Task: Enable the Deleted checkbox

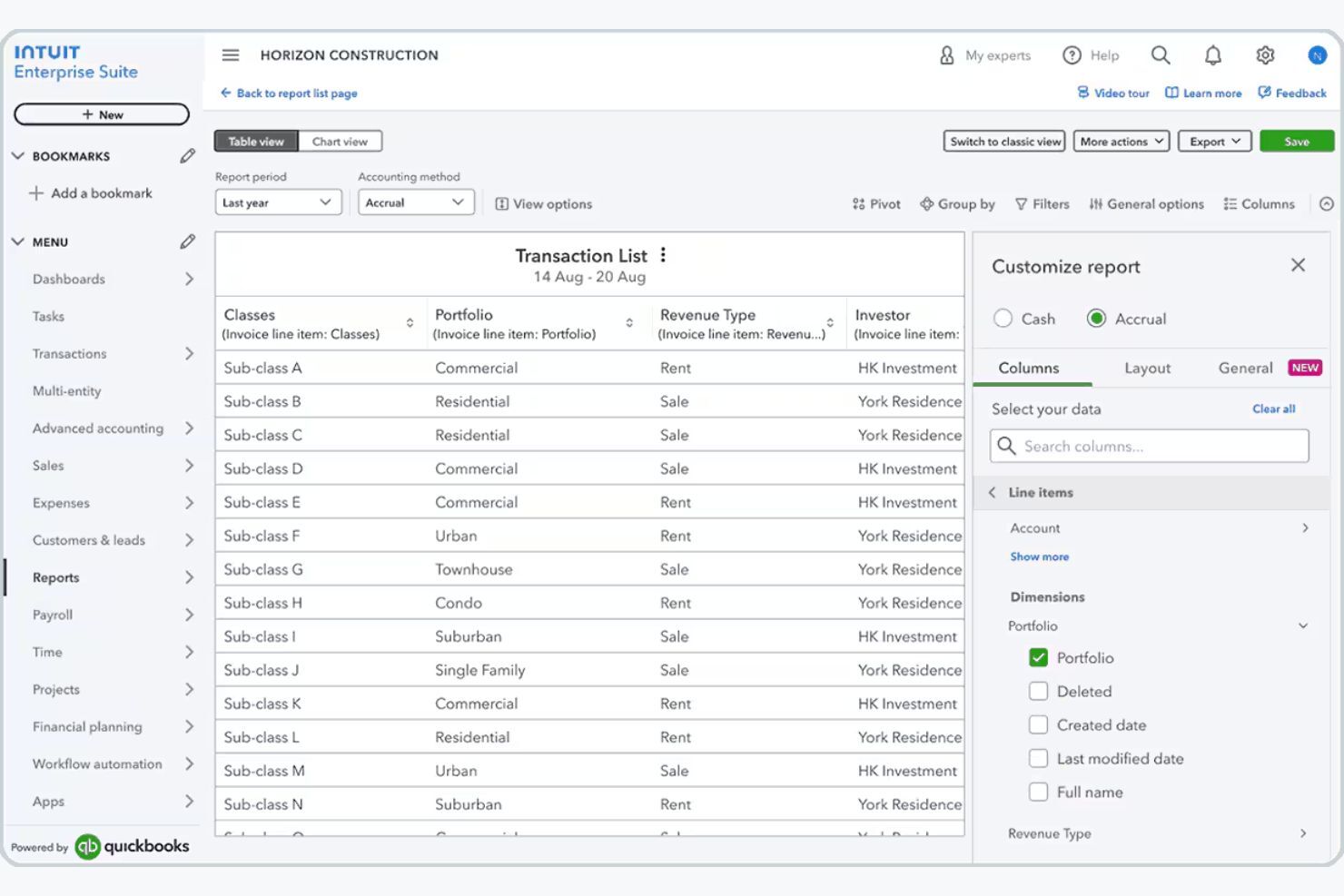Action: tap(1038, 691)
